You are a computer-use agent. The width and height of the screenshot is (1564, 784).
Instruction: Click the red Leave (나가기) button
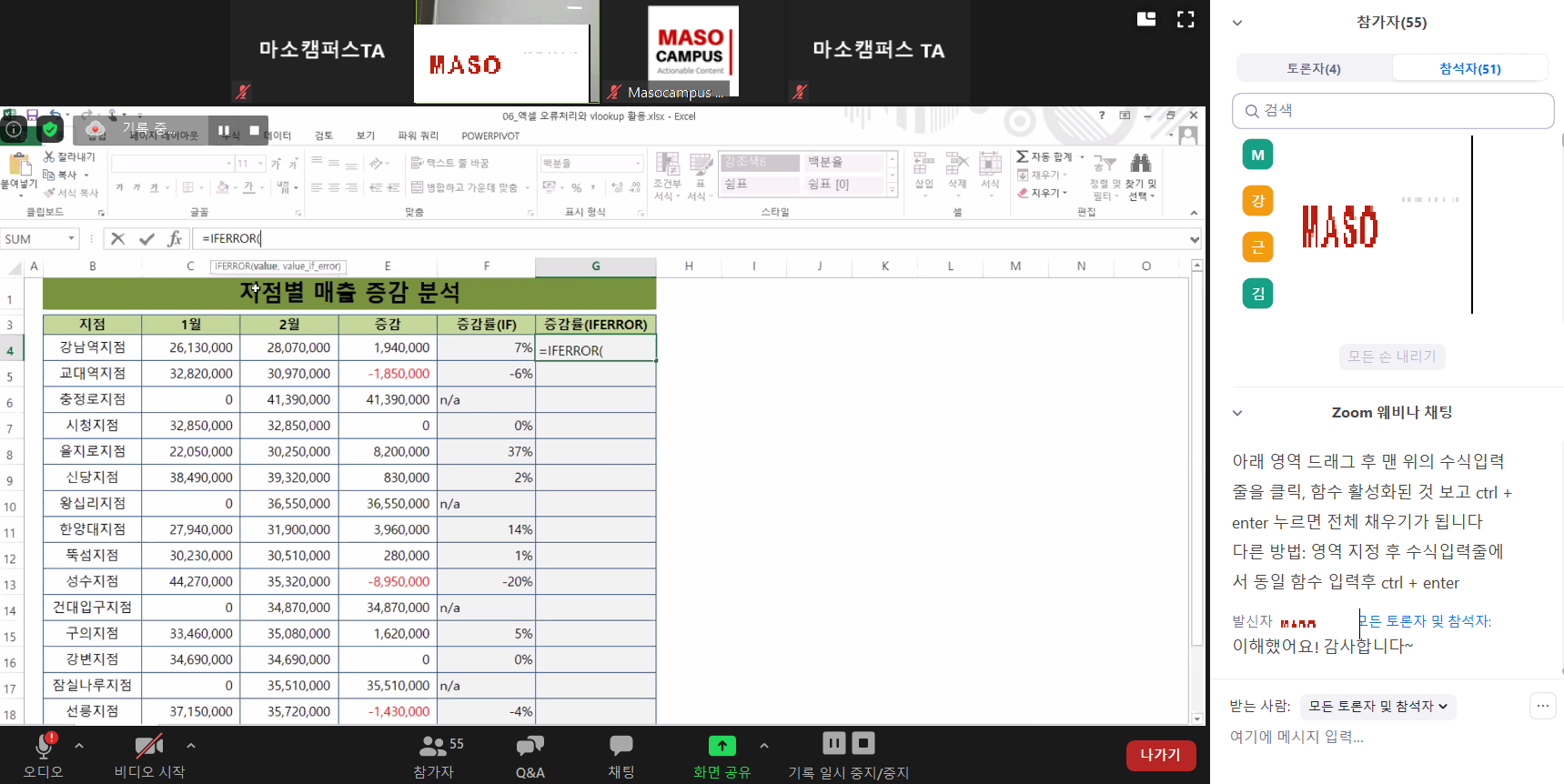tap(1160, 755)
